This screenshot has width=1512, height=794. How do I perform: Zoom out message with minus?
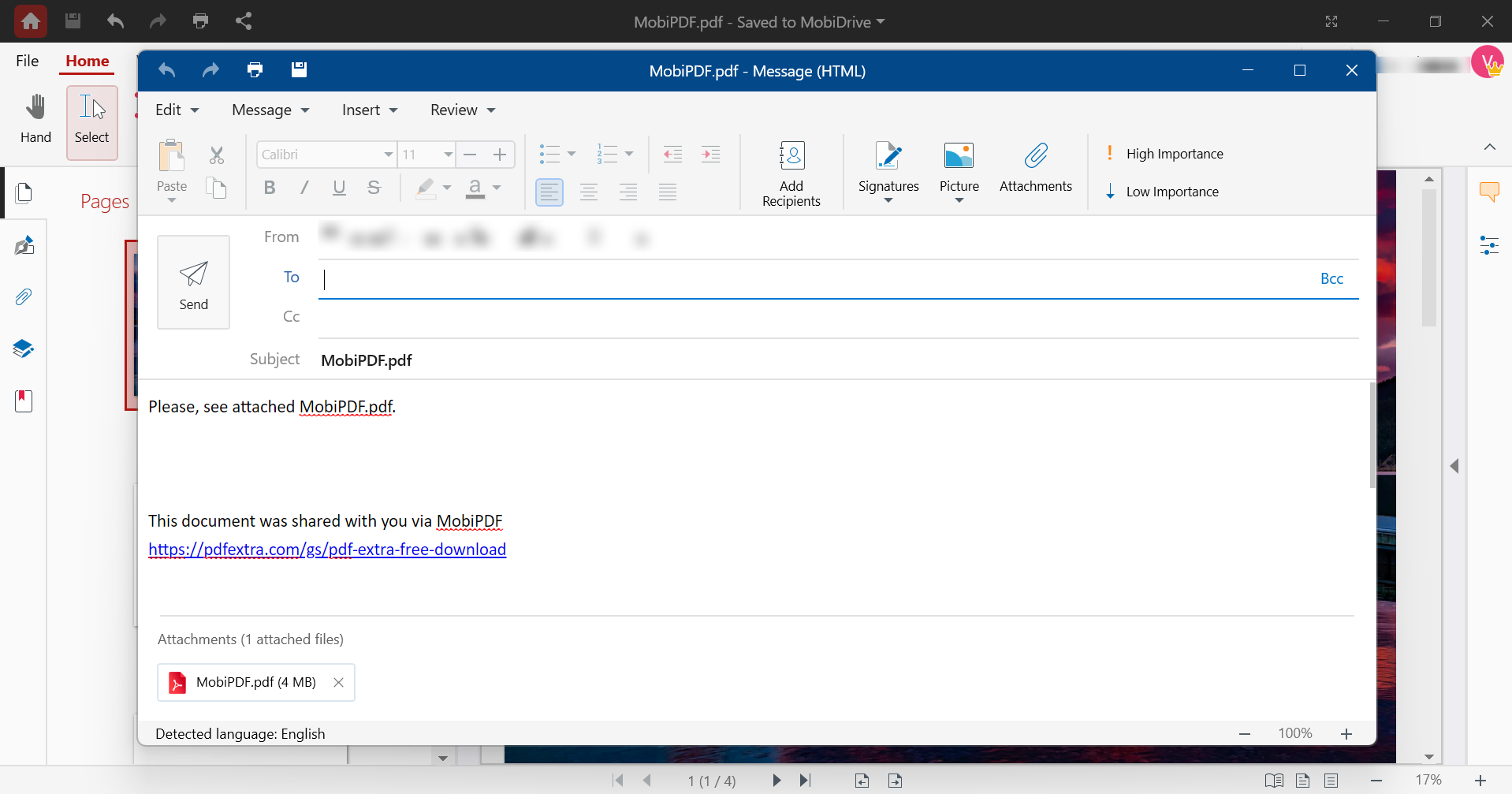pos(1245,734)
